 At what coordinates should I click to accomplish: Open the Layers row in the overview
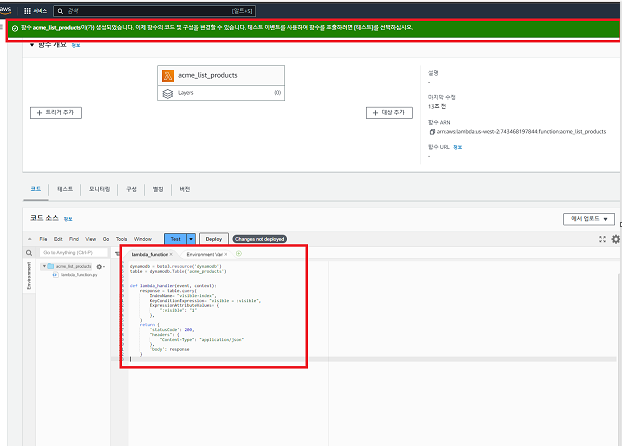[x=221, y=93]
